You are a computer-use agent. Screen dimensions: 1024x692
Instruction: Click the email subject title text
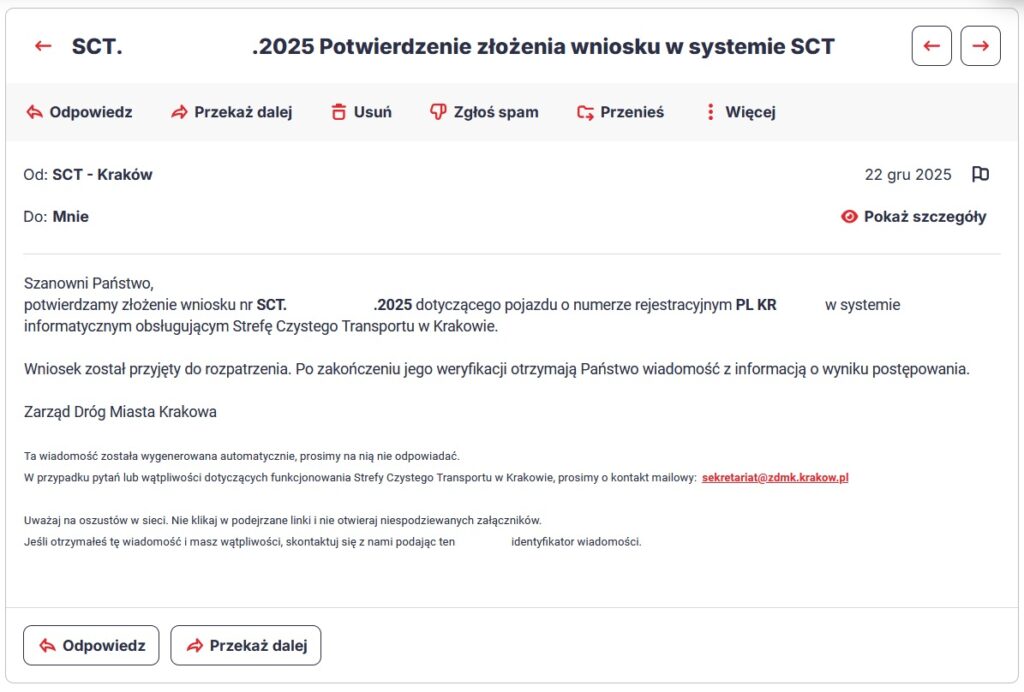(x=543, y=46)
